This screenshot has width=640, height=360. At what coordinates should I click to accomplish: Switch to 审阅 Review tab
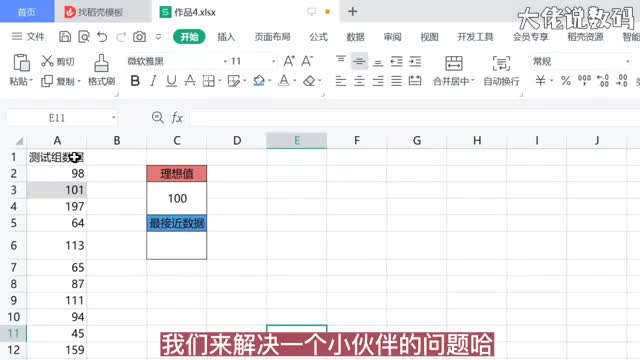392,37
